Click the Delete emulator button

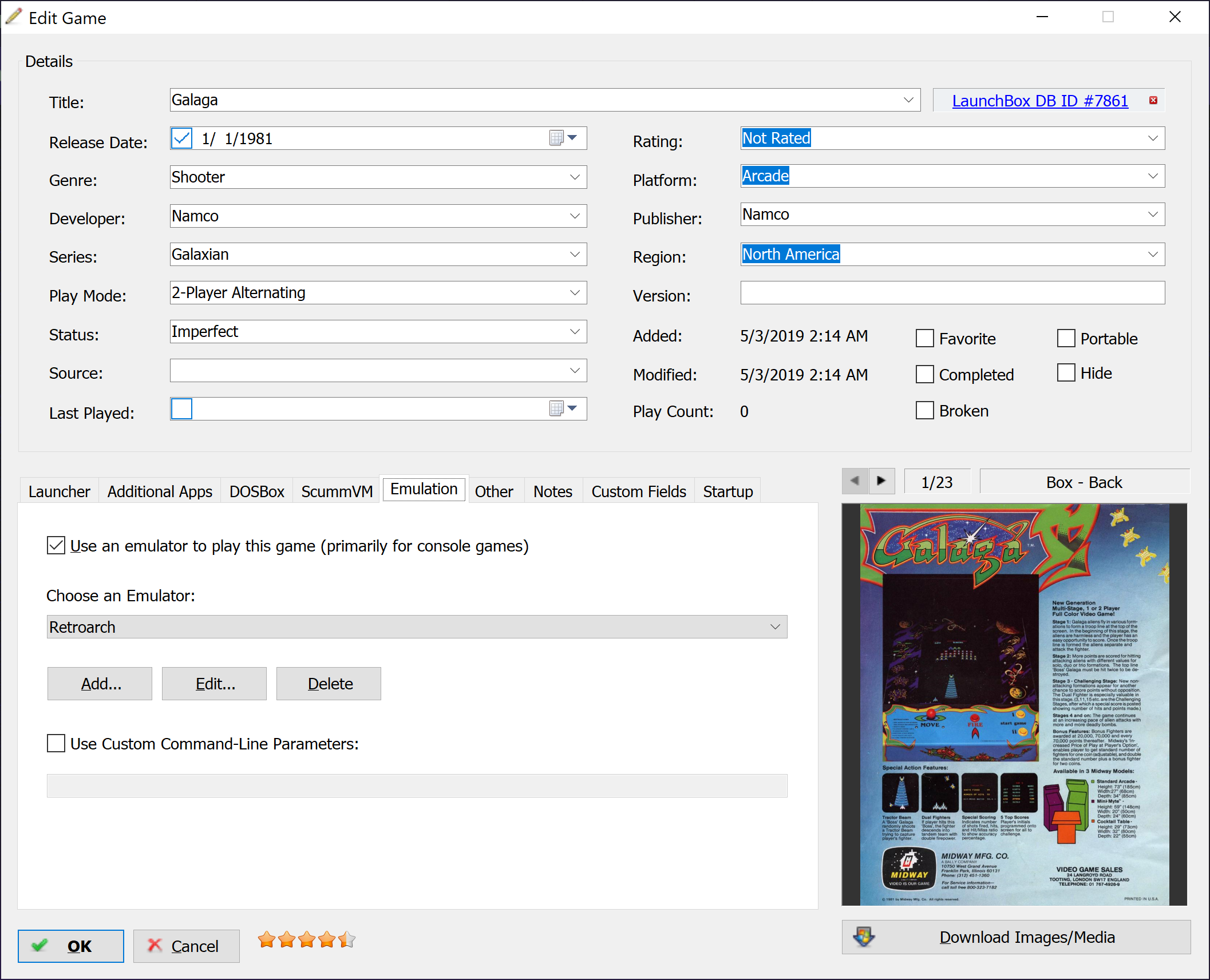329,684
